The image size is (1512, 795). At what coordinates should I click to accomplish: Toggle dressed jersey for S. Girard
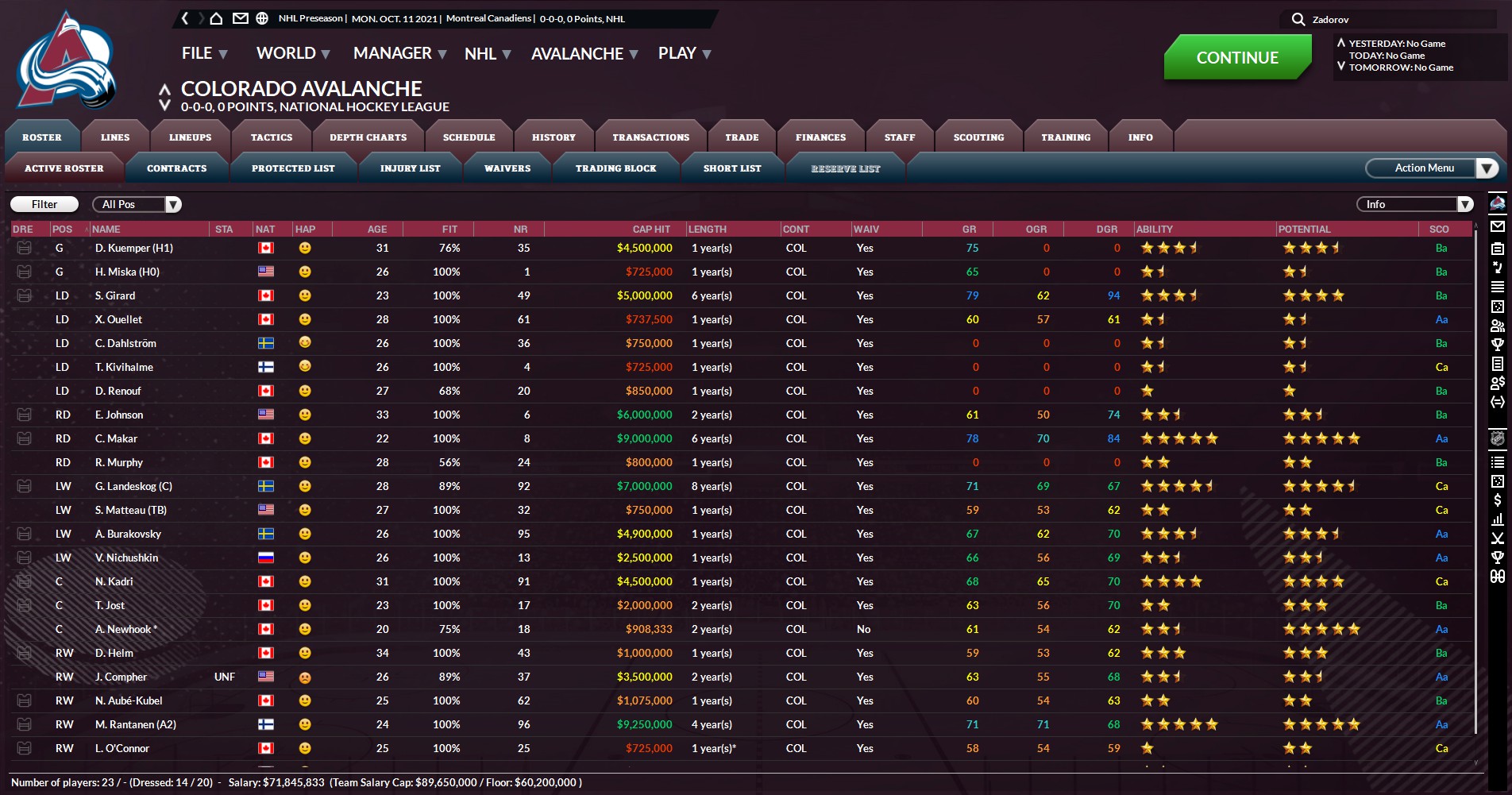tap(25, 295)
